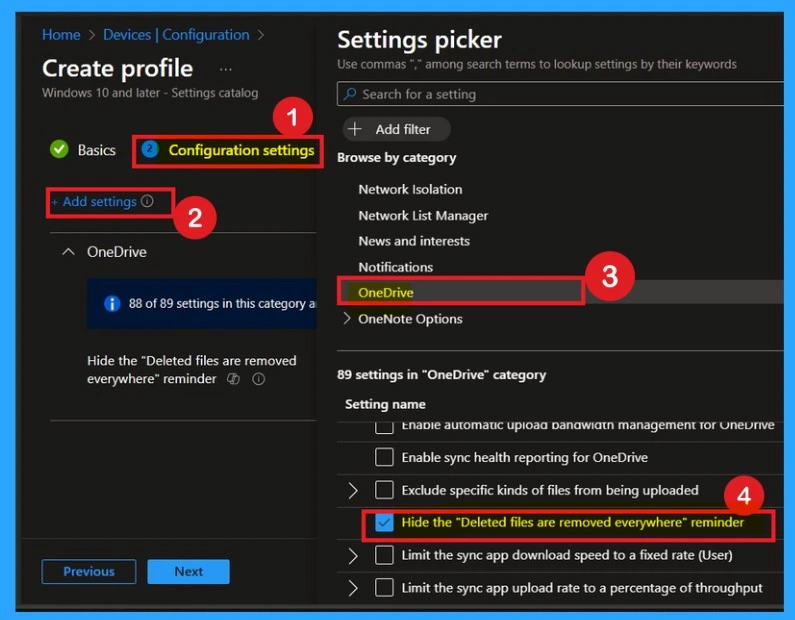This screenshot has width=795, height=620.
Task: Click the info icon next to the reminder setting
Action: point(258,380)
